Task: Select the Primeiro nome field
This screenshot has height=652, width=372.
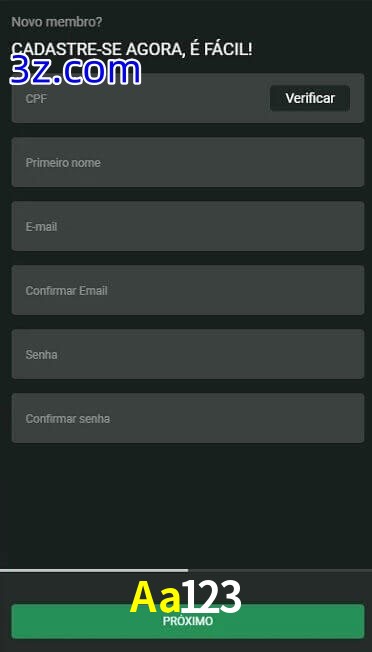Action: (x=188, y=162)
